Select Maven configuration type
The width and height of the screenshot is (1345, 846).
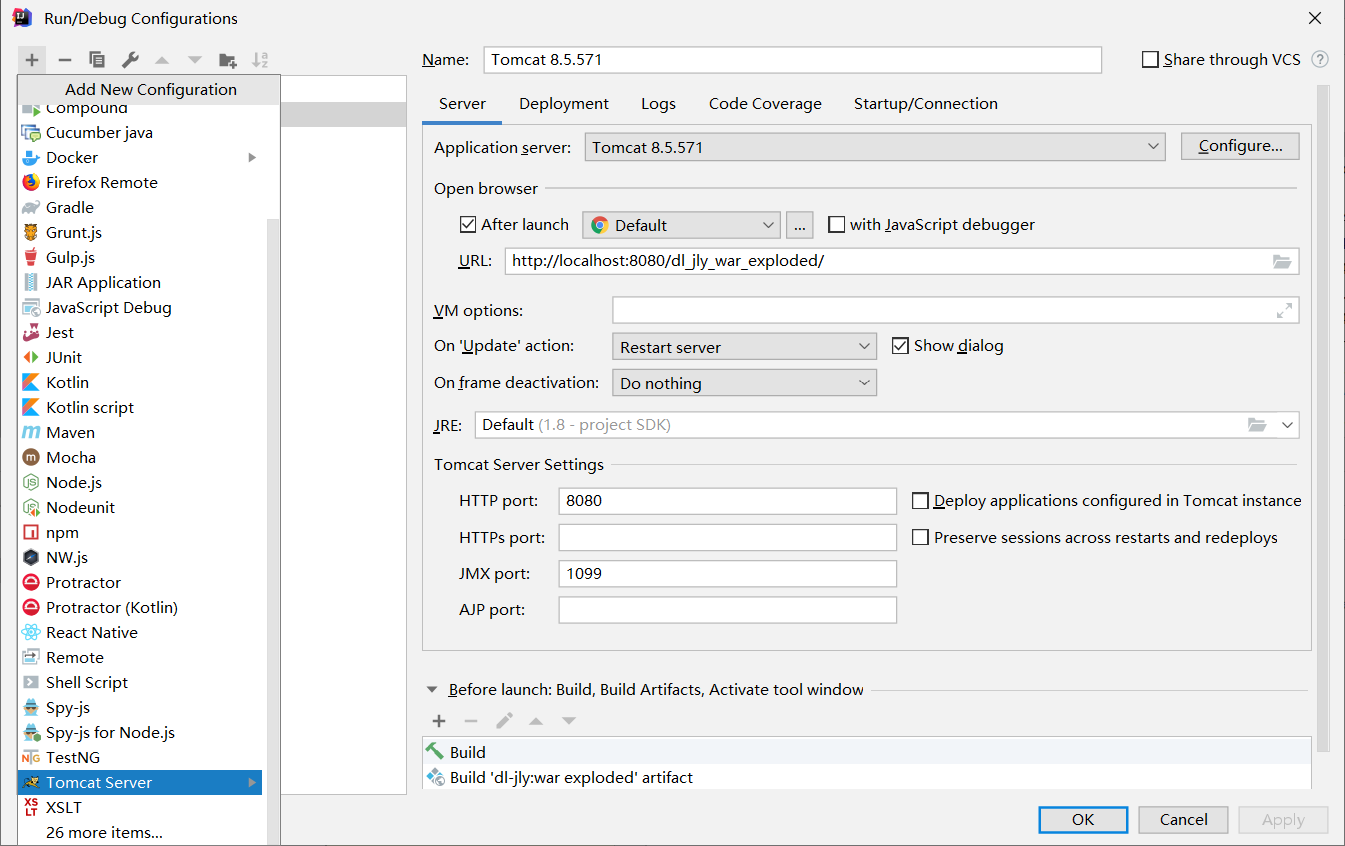tap(140, 432)
